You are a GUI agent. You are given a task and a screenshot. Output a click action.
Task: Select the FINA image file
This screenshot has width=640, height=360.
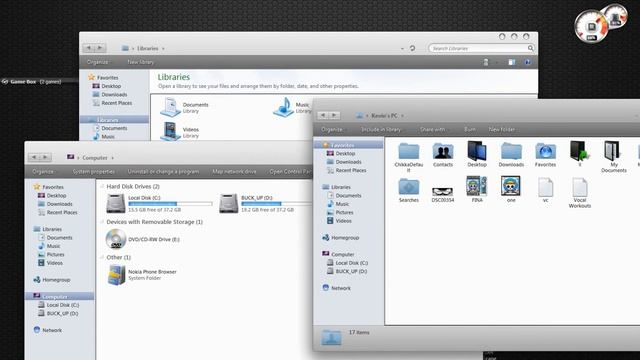point(477,186)
